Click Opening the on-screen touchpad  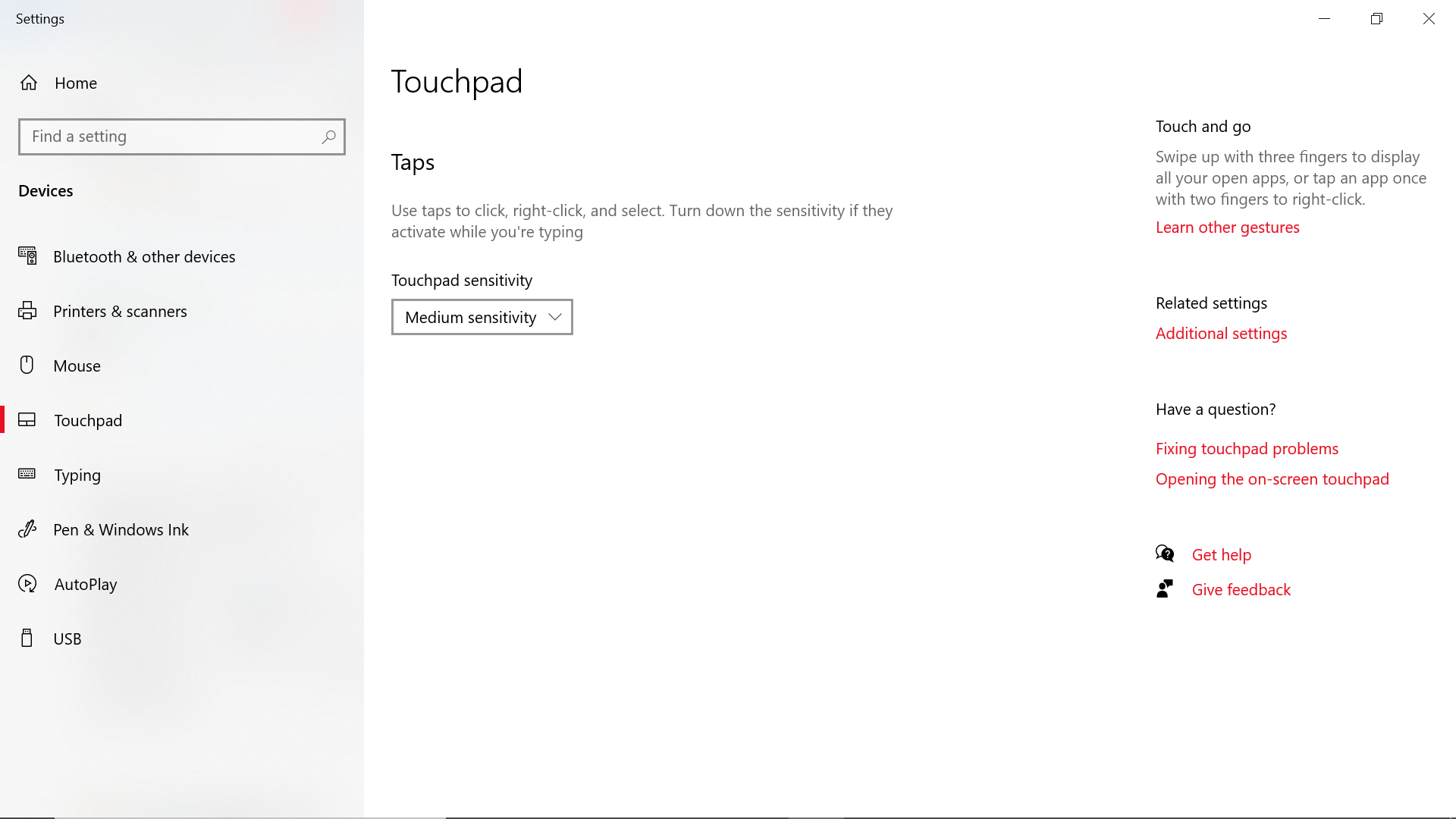1272,479
